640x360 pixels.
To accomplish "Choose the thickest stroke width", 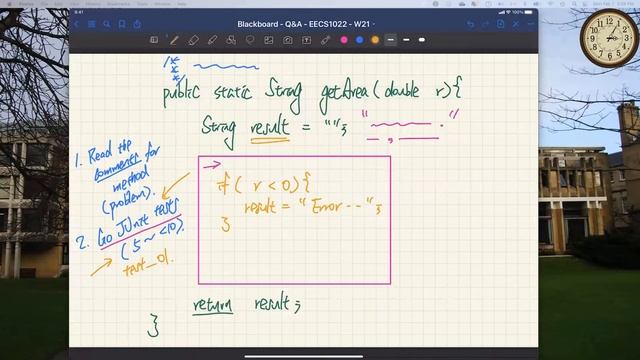I will [x=422, y=40].
